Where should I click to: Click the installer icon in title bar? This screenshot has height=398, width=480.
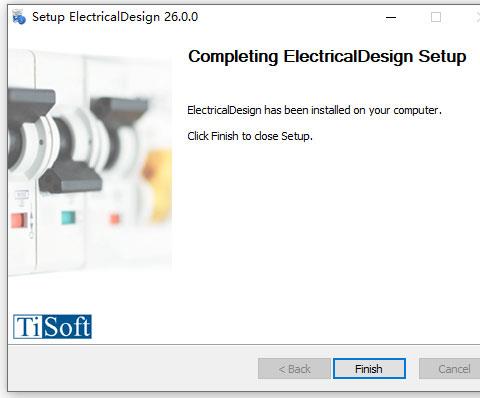(x=19, y=17)
